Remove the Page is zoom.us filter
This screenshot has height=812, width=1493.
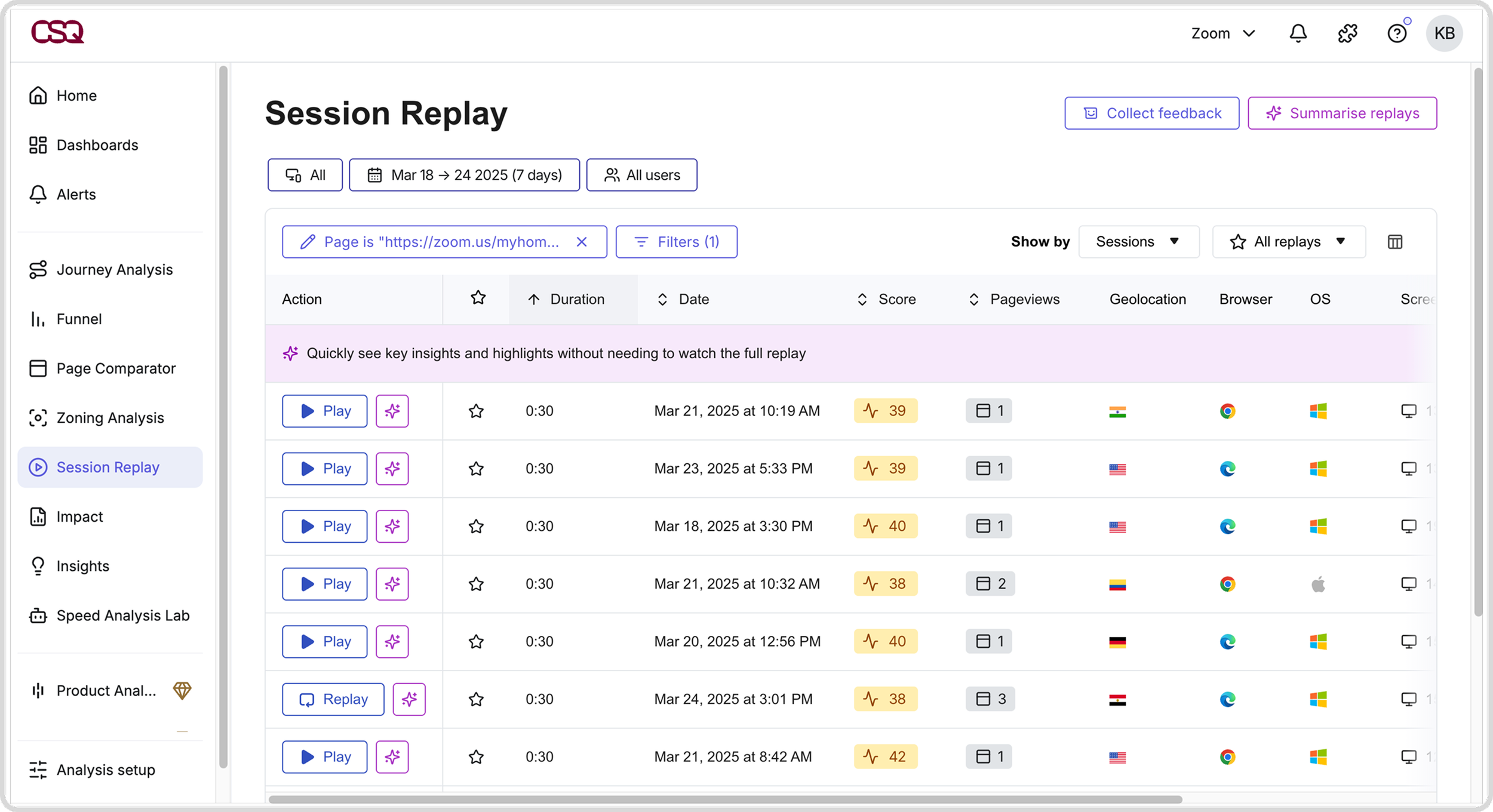point(582,242)
